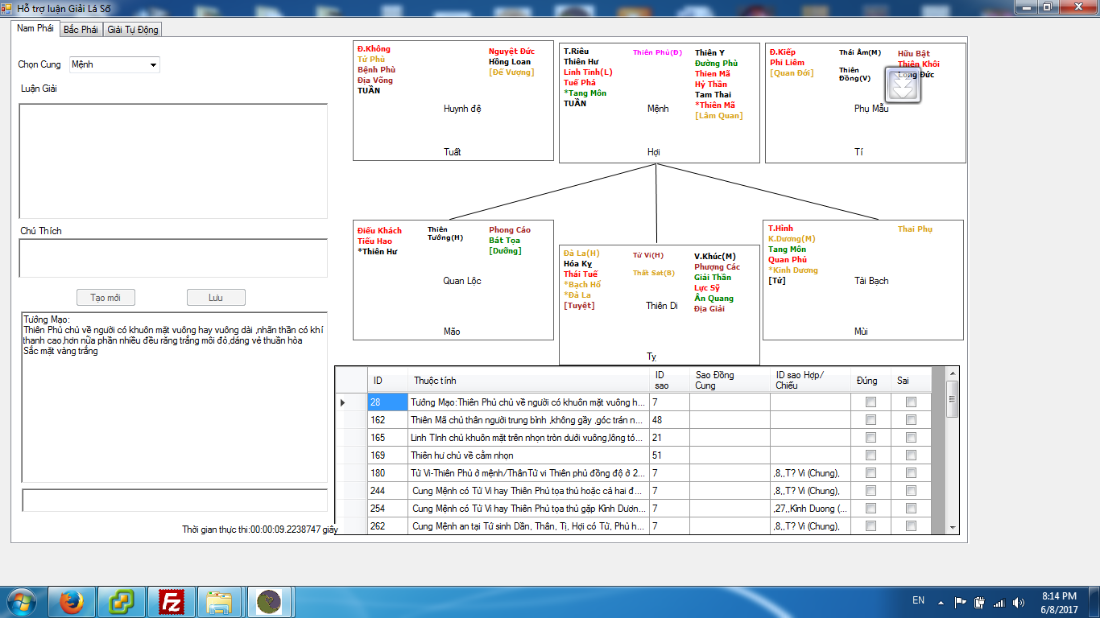Open Firefox from the taskbar
Screen dimensions: 1100x618
(71, 601)
